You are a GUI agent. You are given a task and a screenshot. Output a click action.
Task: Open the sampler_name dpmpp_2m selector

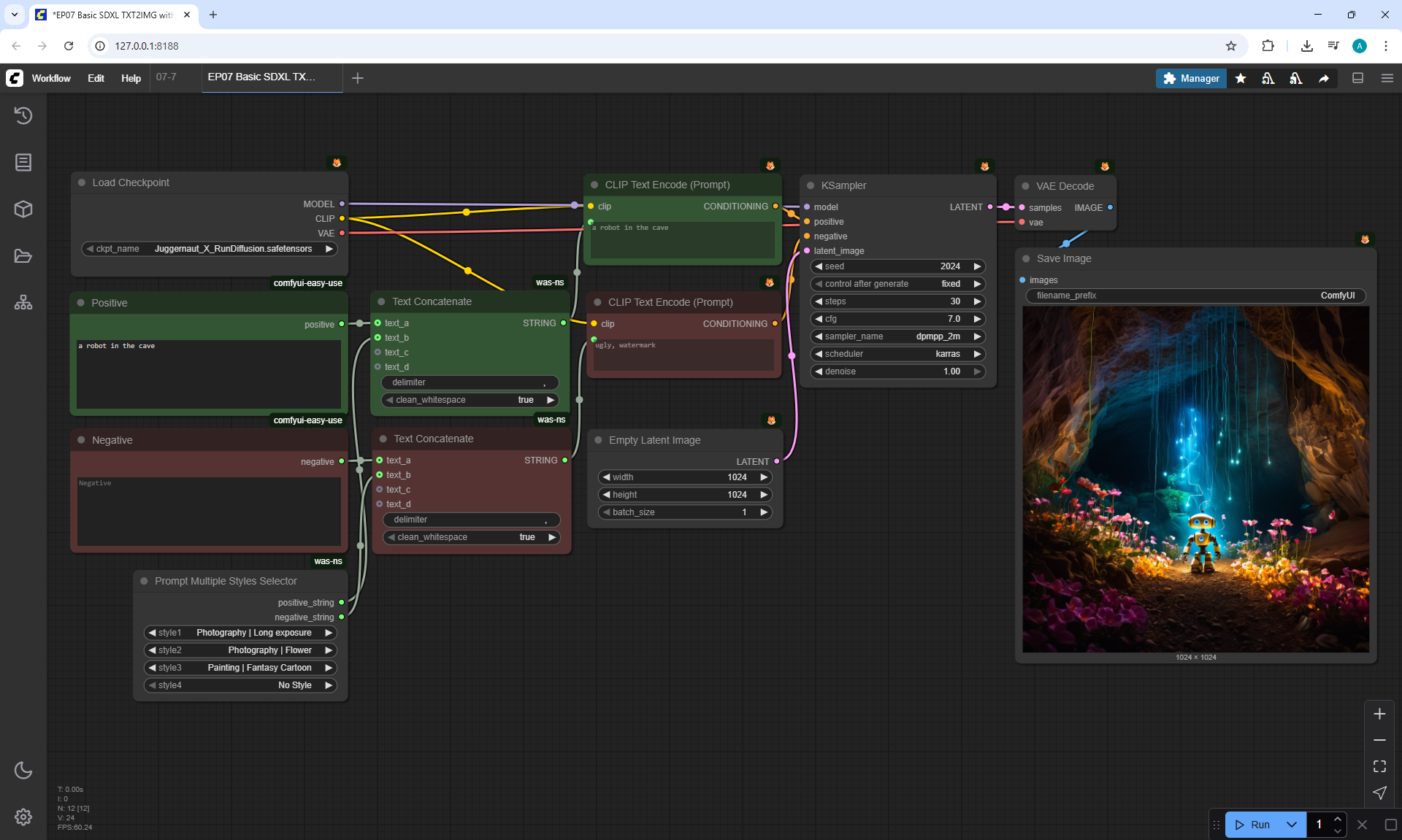897,336
